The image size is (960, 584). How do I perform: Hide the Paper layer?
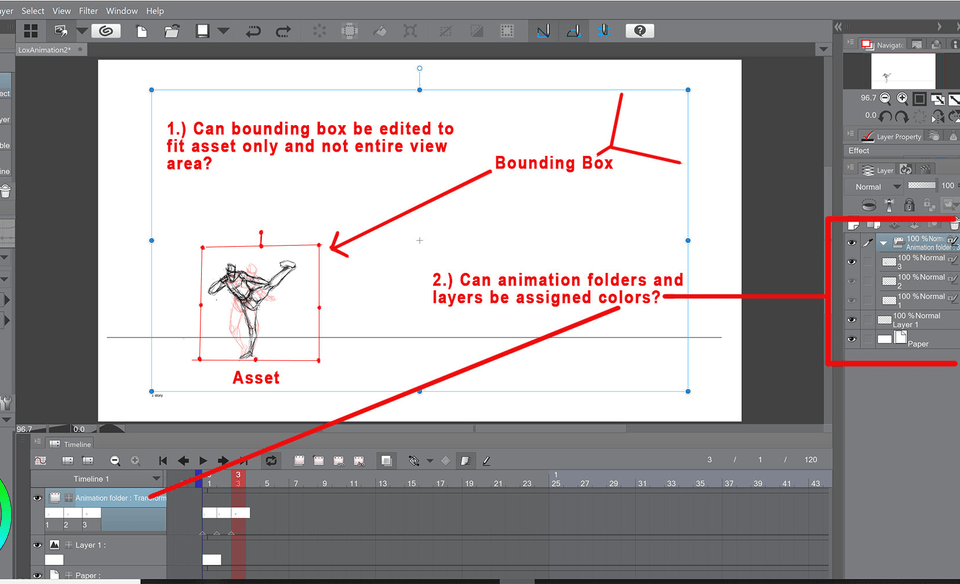[852, 338]
